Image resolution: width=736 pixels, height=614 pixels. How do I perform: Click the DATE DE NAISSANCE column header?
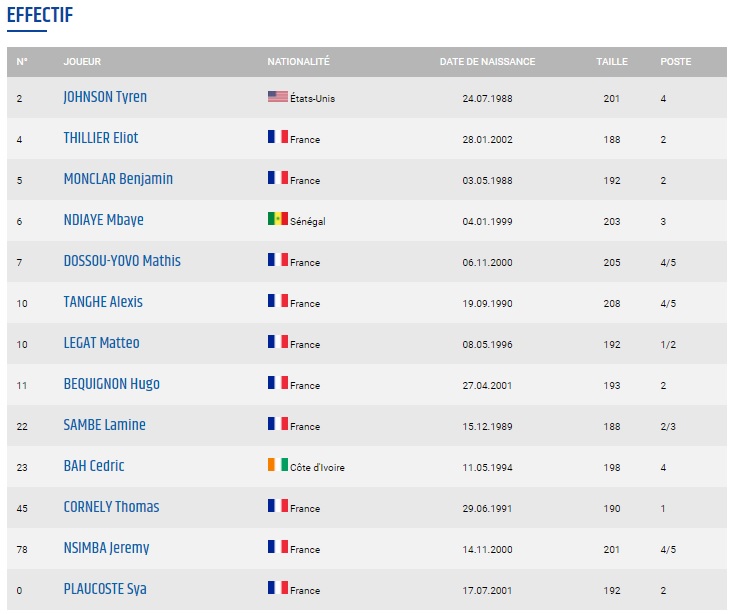[x=487, y=62]
